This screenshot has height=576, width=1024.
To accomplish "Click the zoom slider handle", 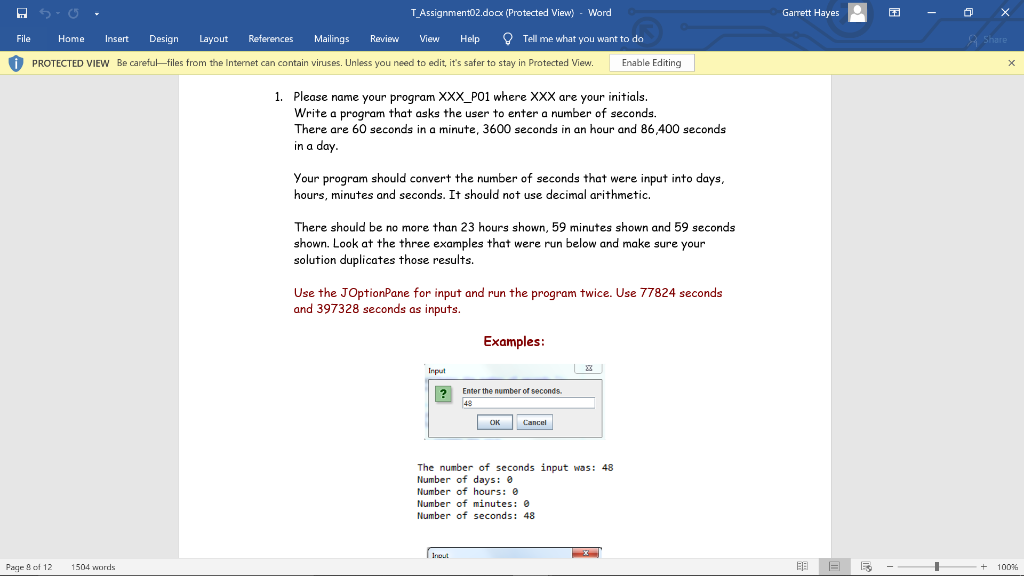I will (x=936, y=566).
